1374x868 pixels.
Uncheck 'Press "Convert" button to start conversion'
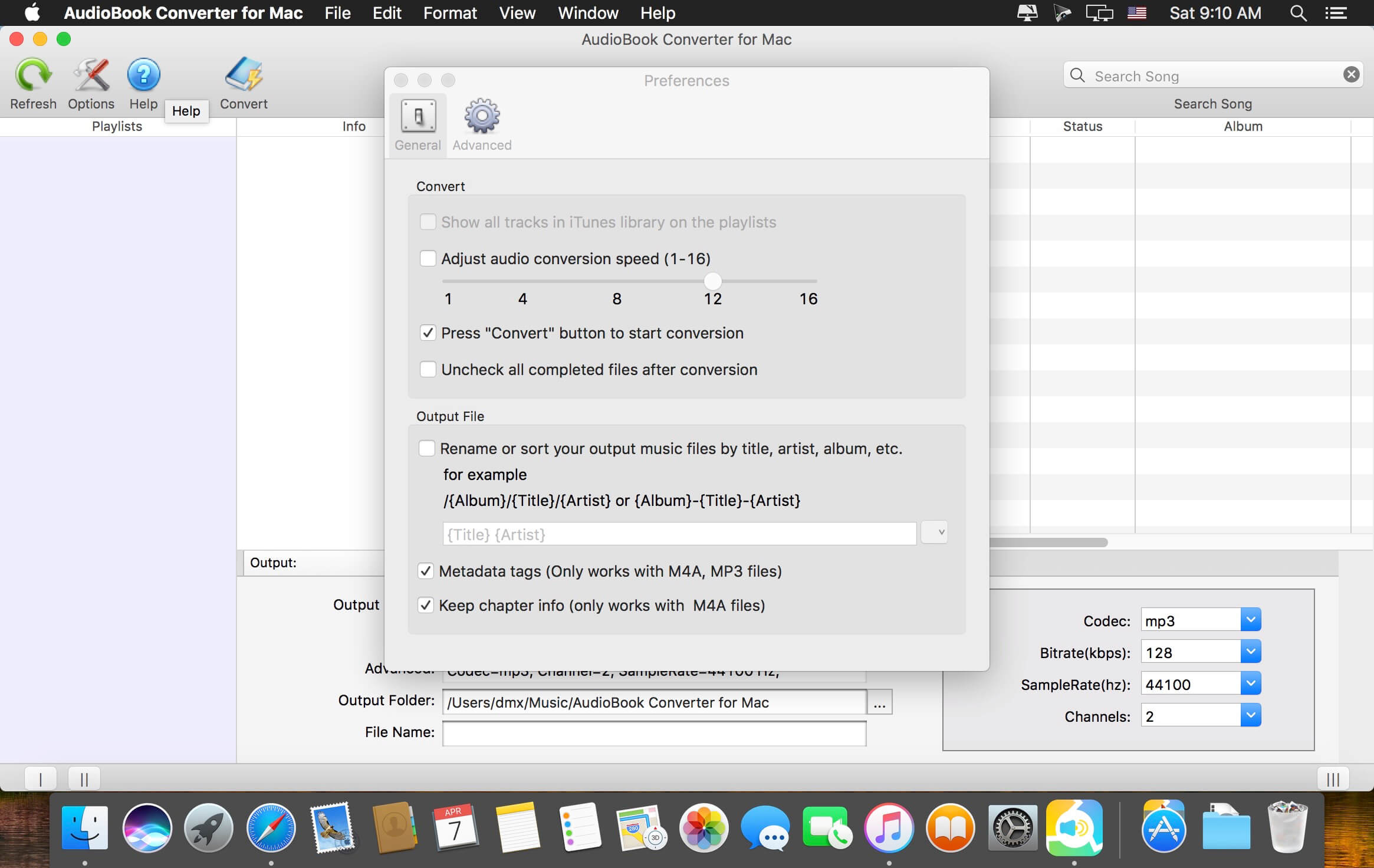click(x=428, y=333)
